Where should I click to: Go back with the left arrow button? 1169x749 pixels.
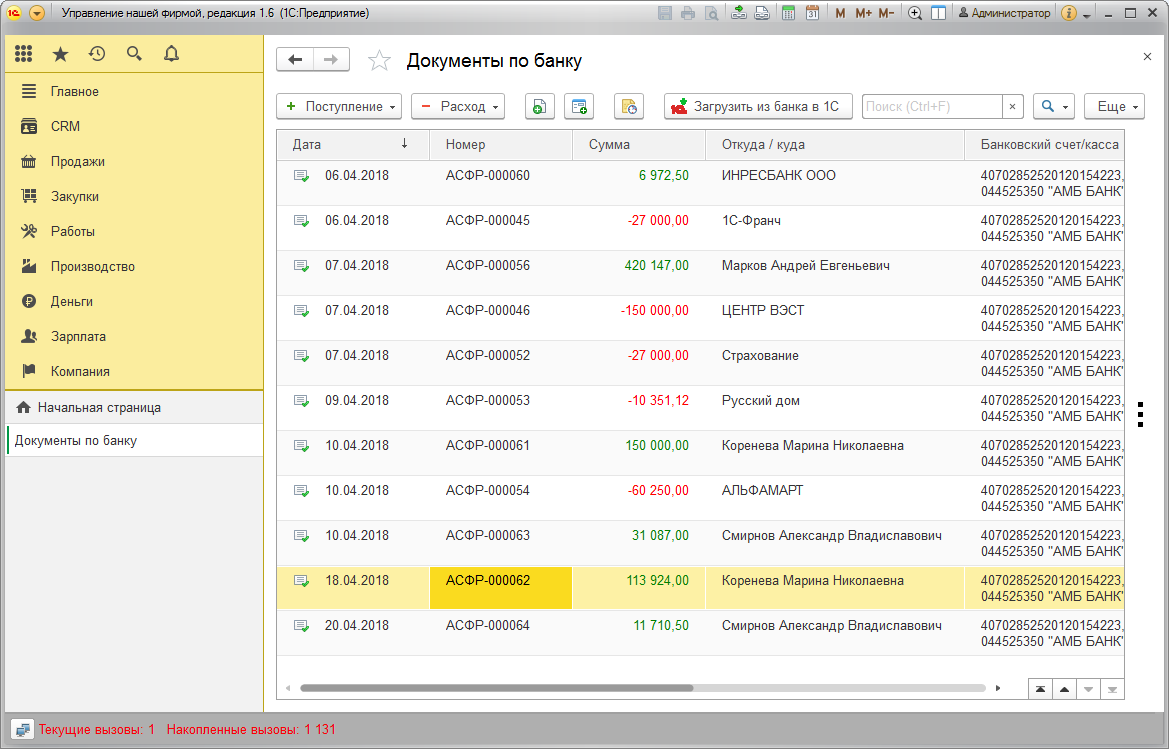(x=295, y=60)
